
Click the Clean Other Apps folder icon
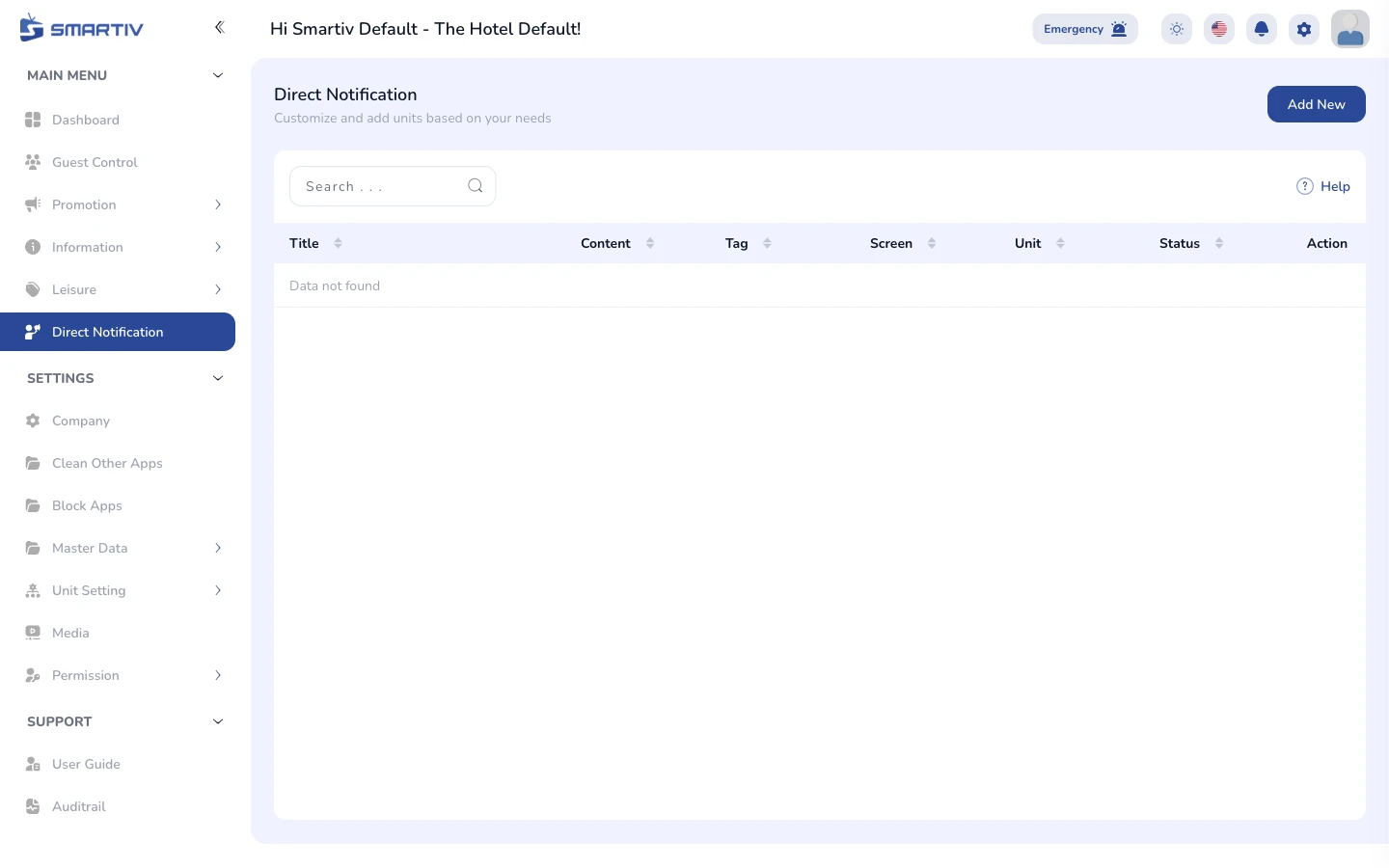coord(33,463)
